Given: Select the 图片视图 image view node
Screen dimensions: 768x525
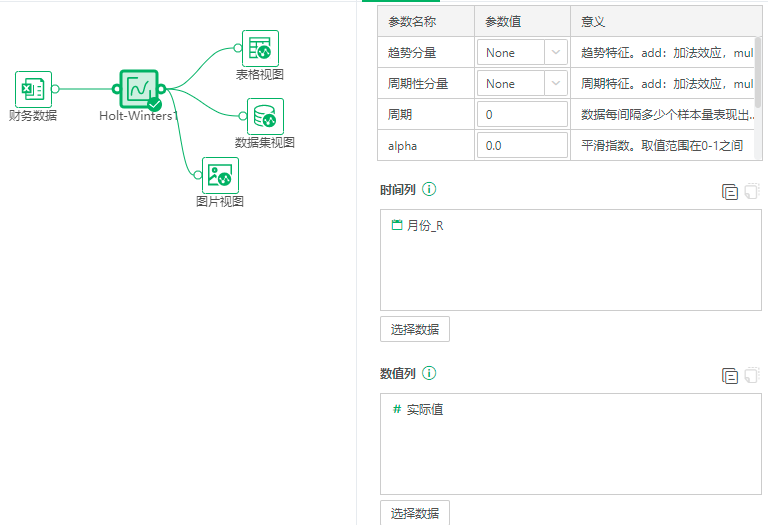Looking at the screenshot, I should (x=220, y=176).
